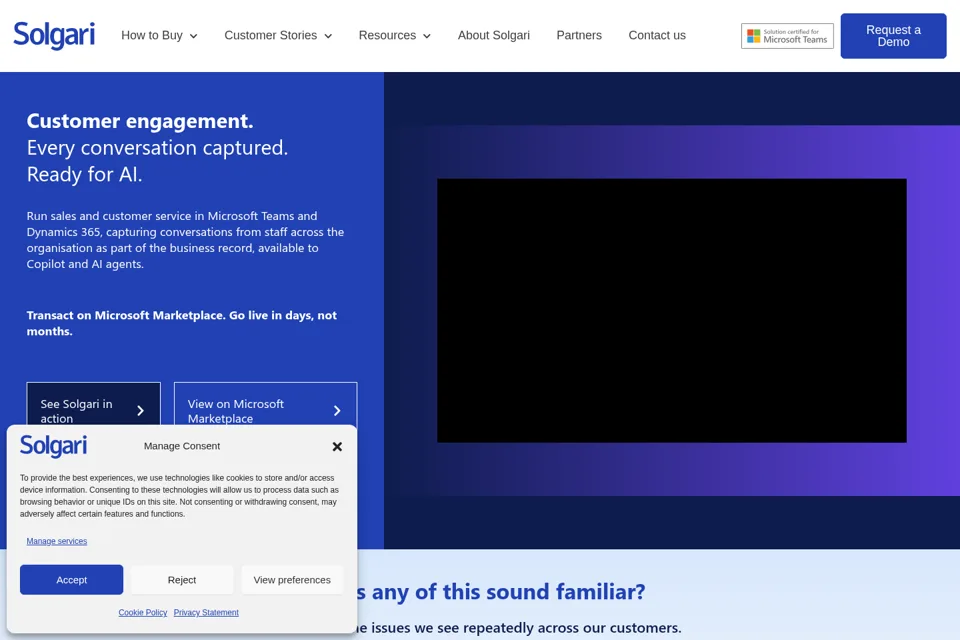Viewport: 960px width, 640px height.
Task: Expand the Customer Stories chevron arrow
Action: [328, 36]
